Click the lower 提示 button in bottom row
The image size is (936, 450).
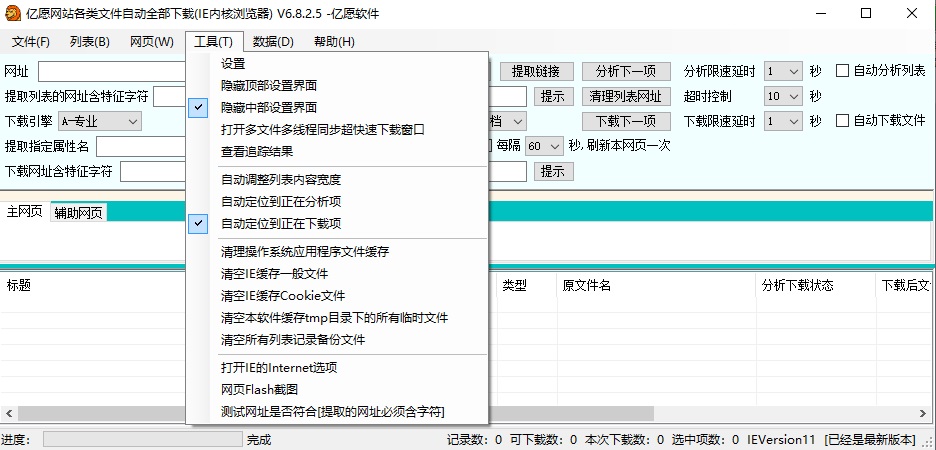tap(553, 172)
